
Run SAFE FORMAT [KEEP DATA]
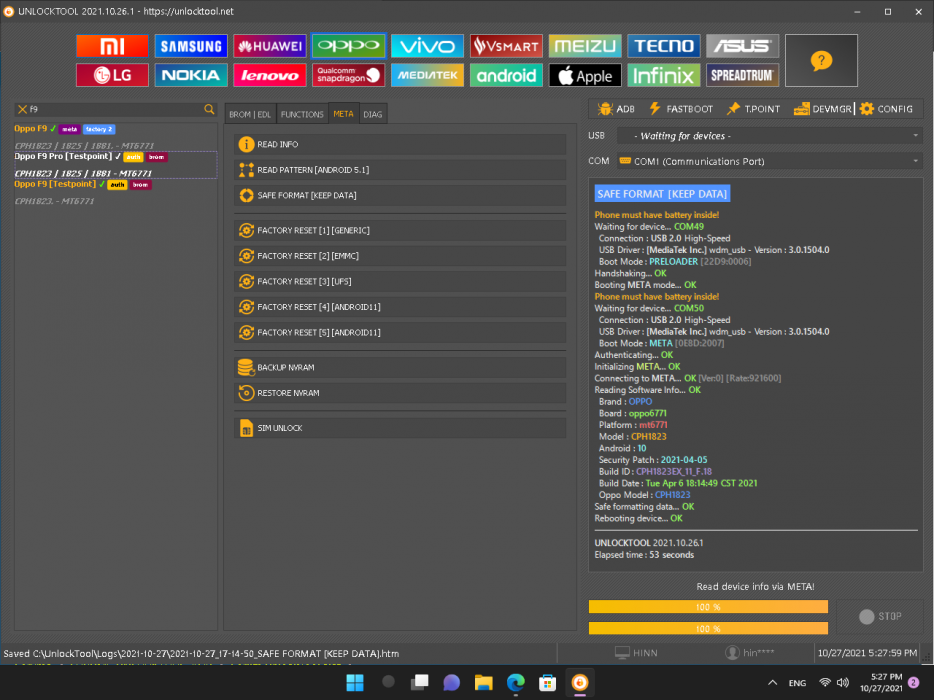click(400, 195)
